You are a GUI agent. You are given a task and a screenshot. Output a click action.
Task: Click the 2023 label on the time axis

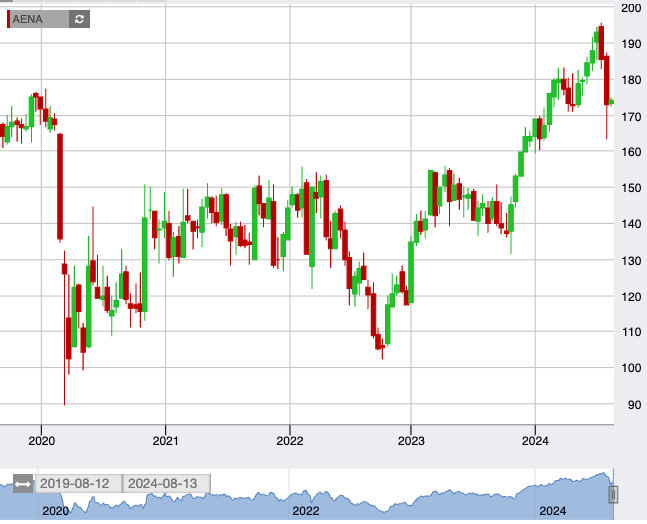pyautogui.click(x=411, y=441)
